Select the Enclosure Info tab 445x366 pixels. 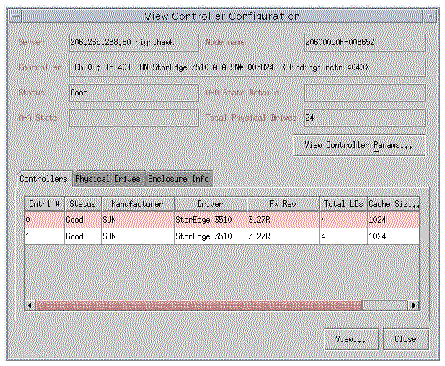tap(179, 179)
